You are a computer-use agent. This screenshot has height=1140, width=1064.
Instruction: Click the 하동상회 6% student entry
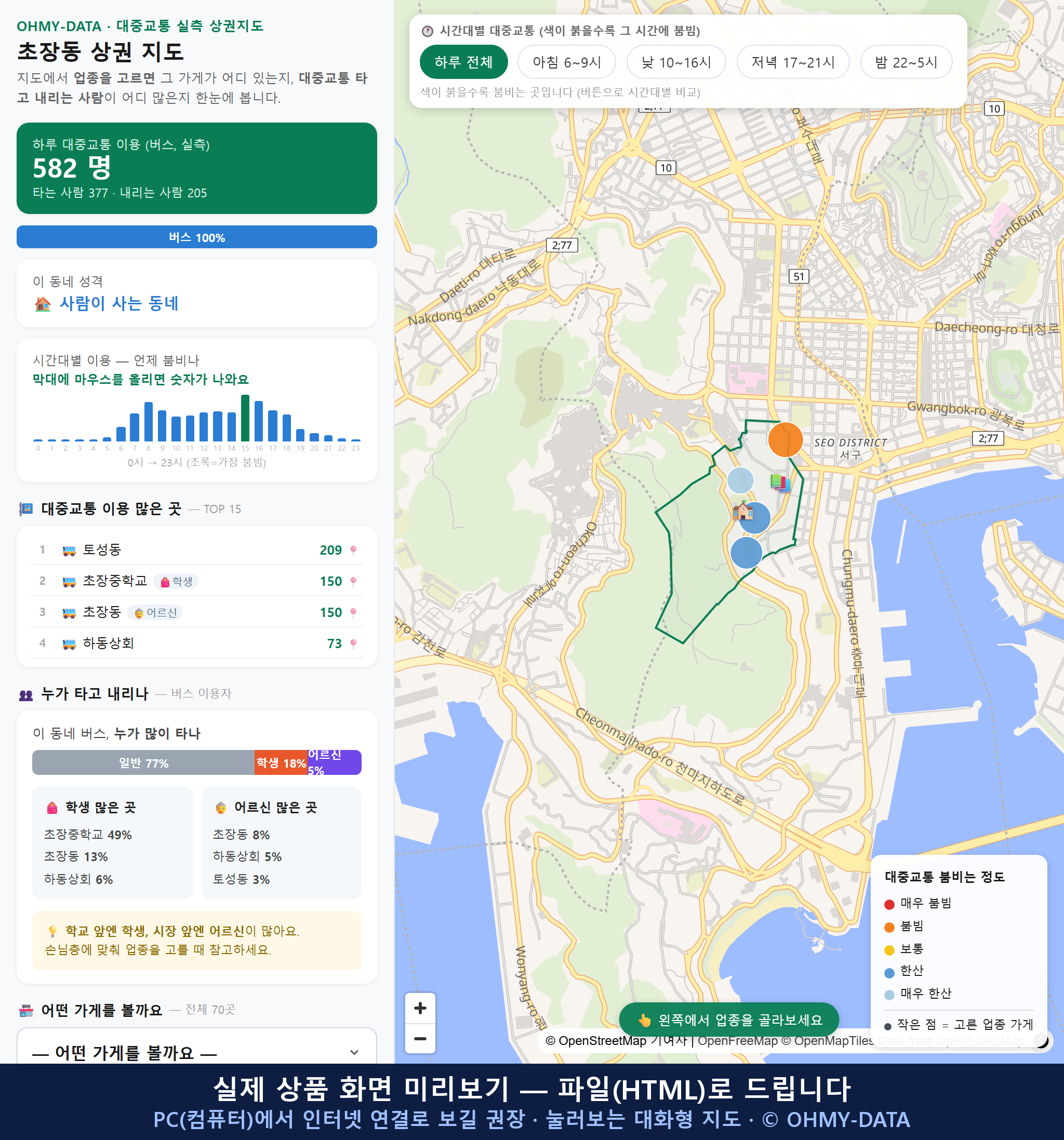[x=78, y=879]
